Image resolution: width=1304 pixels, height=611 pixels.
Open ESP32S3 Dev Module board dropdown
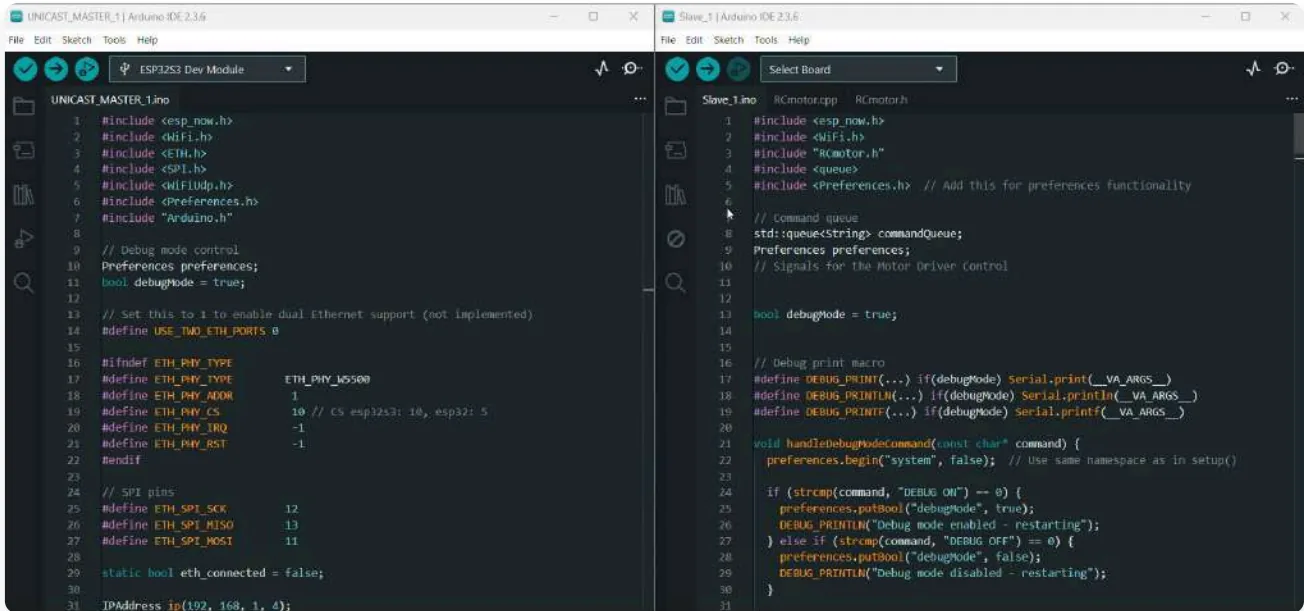[x=207, y=69]
